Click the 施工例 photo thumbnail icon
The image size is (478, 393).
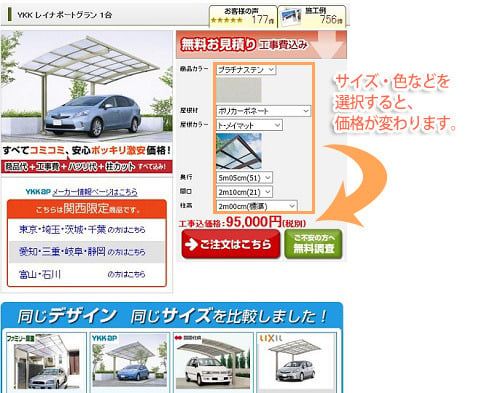coord(291,17)
